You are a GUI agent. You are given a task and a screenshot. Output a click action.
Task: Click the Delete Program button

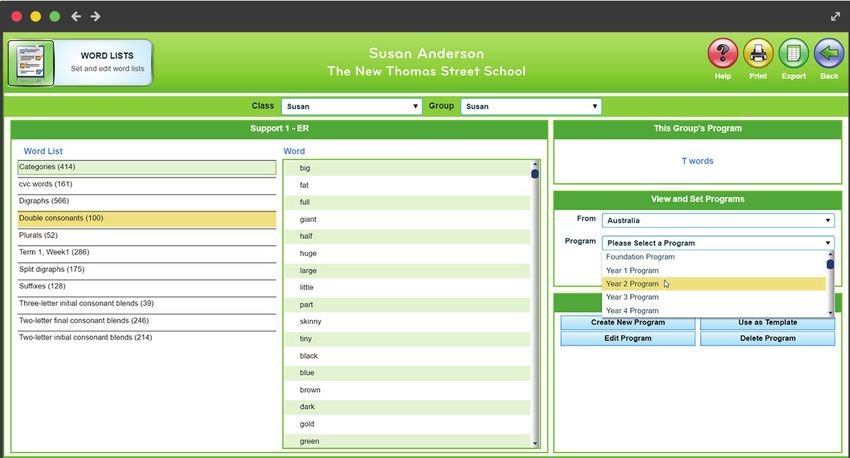point(768,338)
